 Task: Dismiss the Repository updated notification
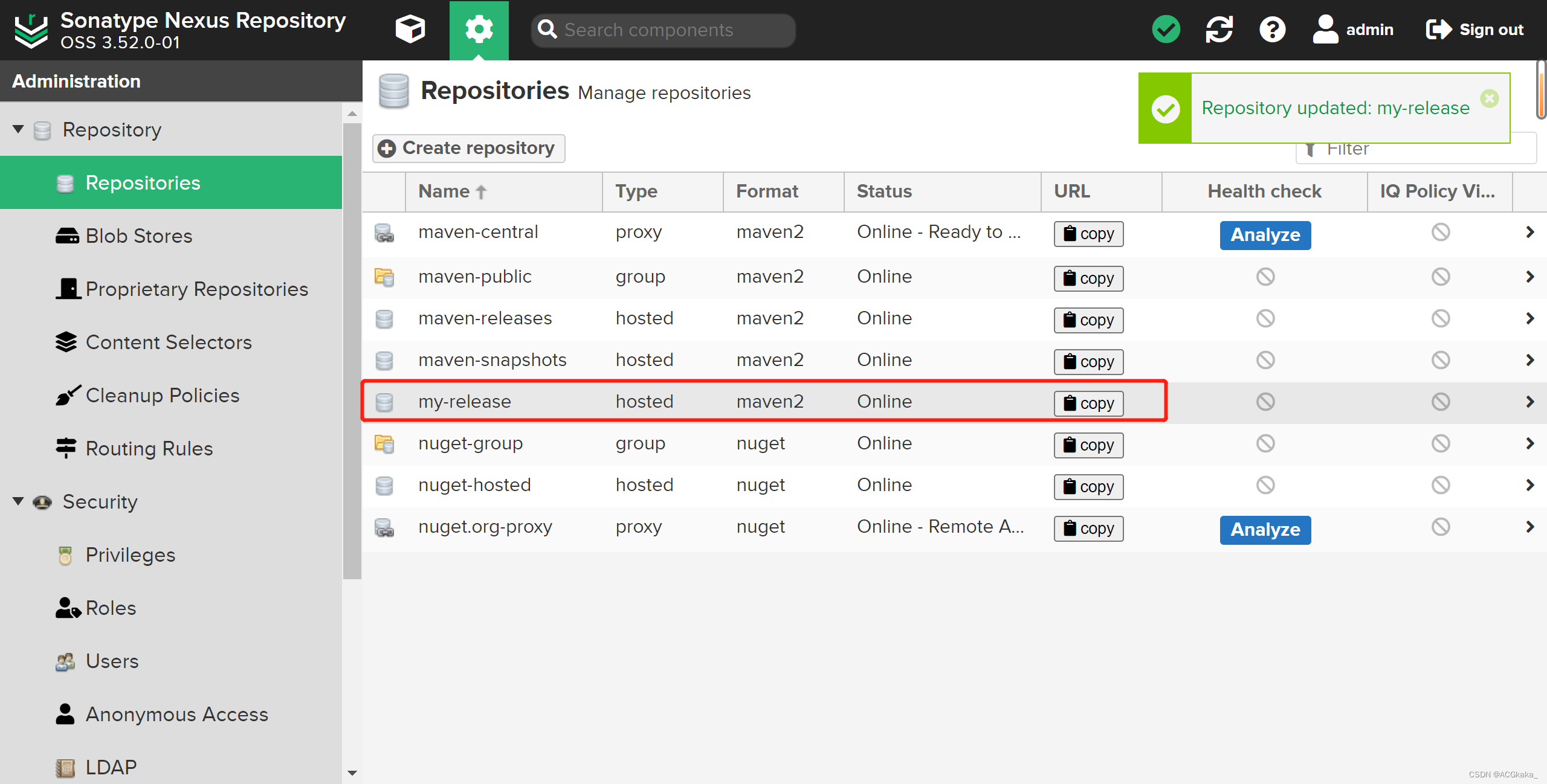click(1489, 98)
